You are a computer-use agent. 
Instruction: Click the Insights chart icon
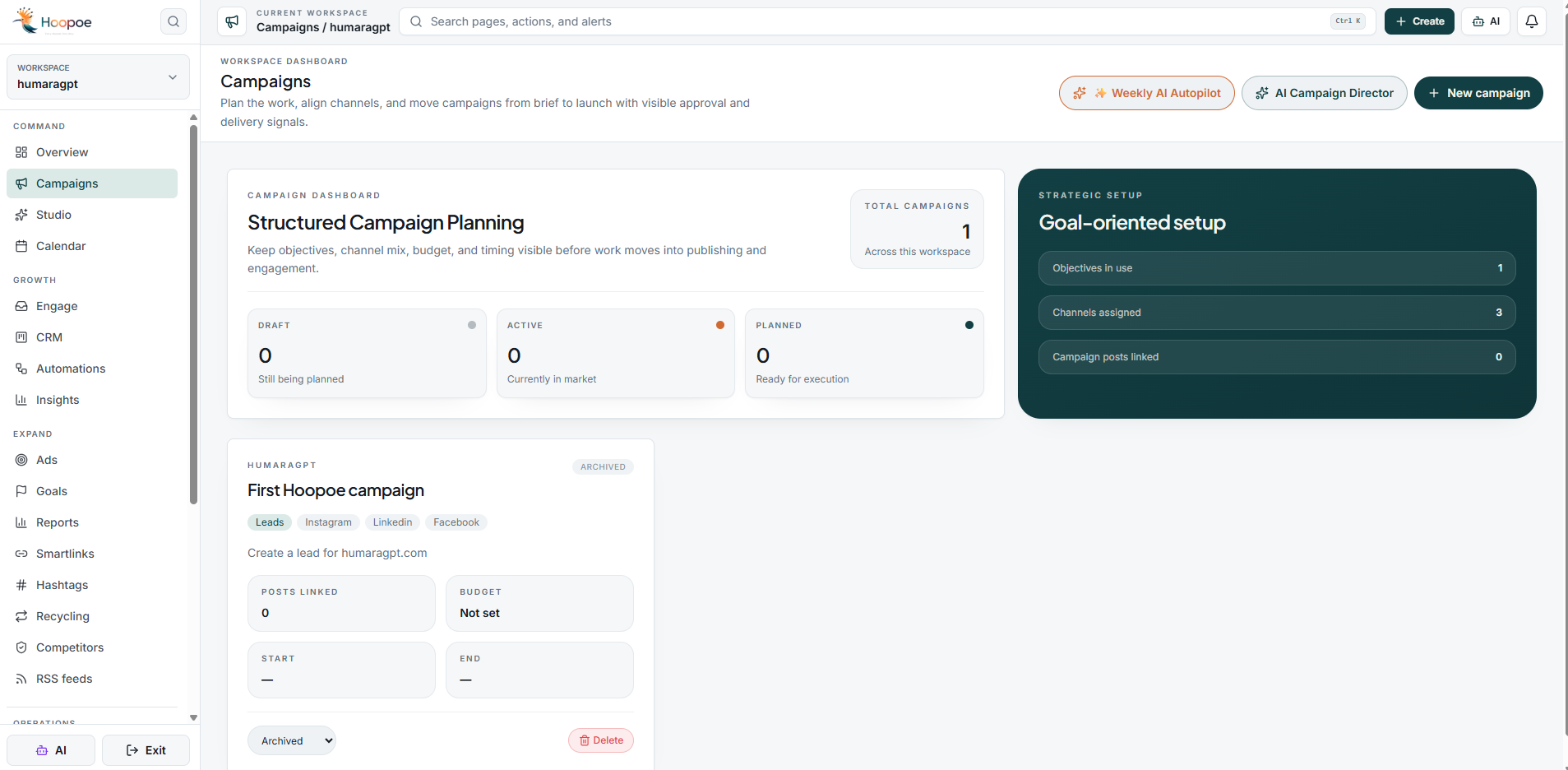21,400
